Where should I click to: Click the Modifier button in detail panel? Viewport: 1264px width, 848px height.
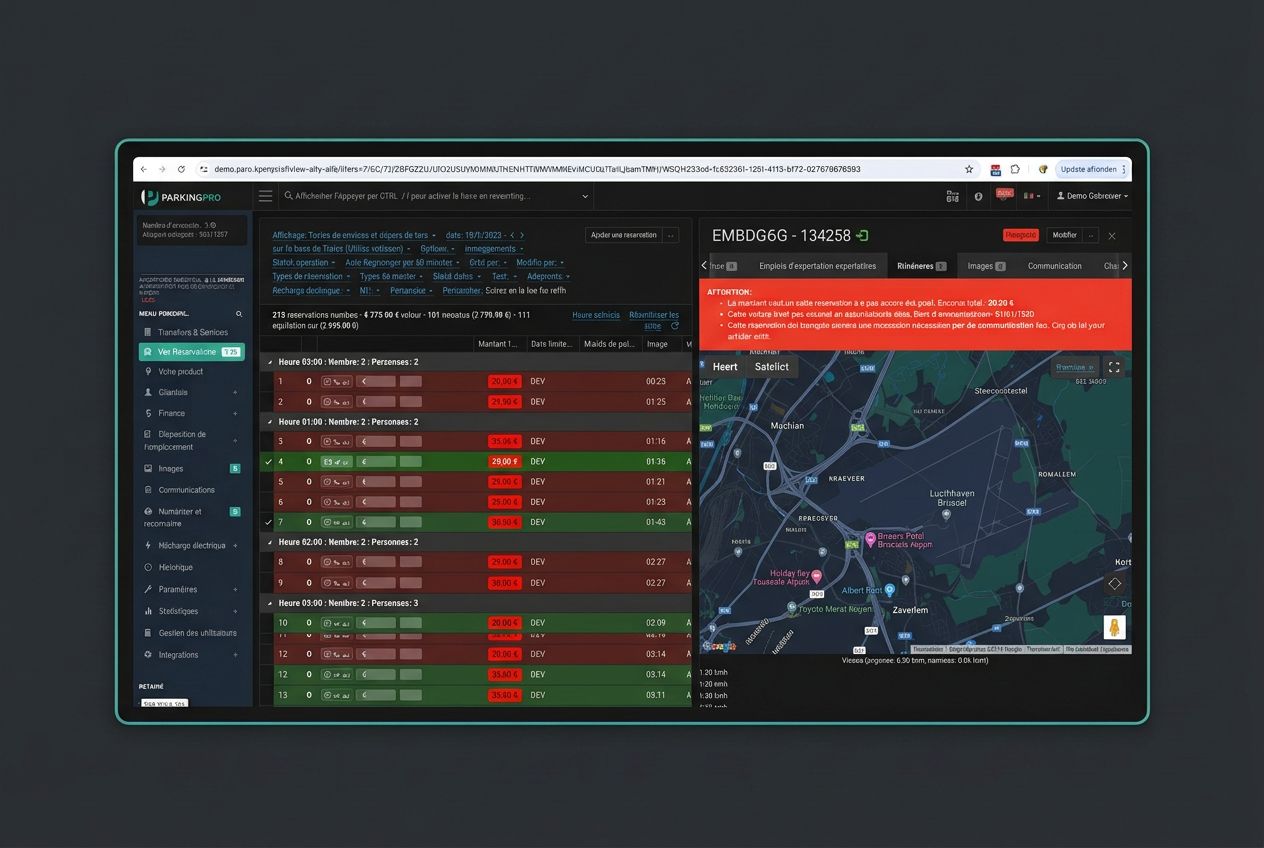[x=1064, y=235]
